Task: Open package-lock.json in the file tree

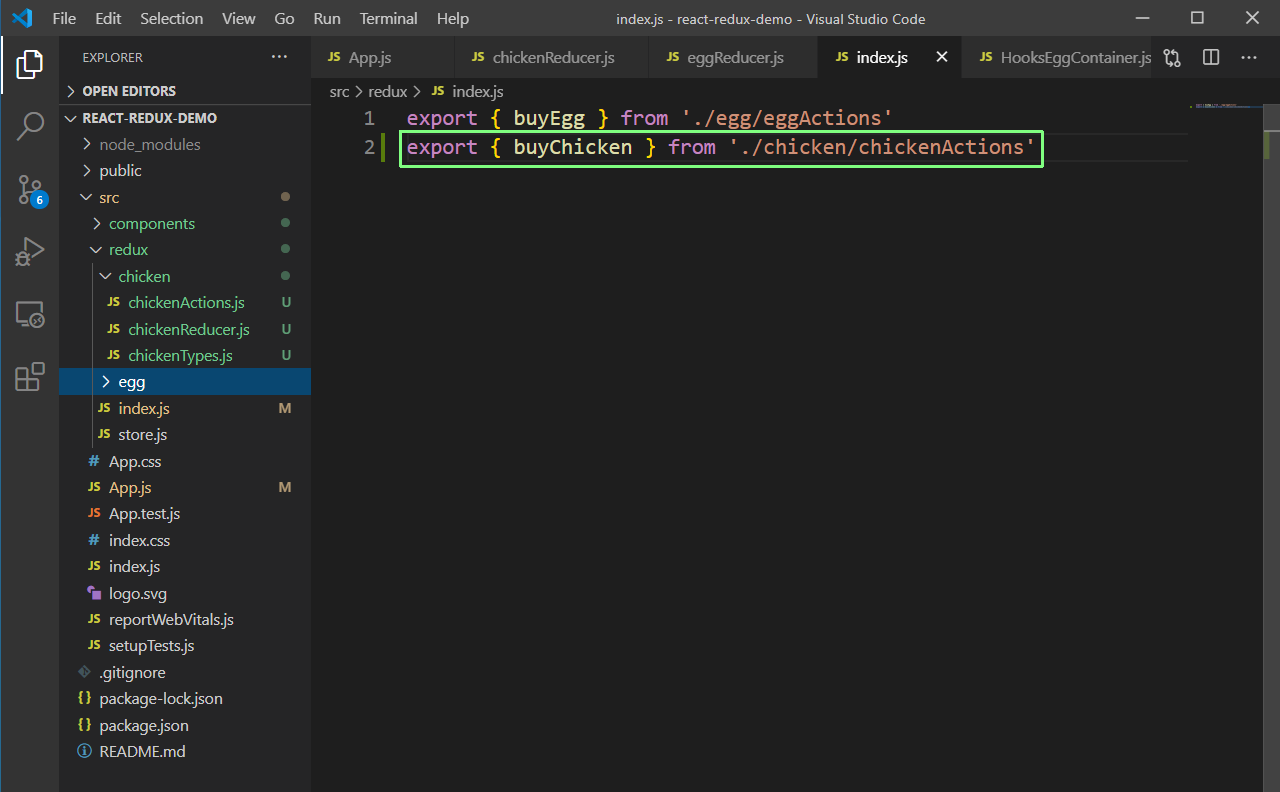Action: (x=185, y=698)
